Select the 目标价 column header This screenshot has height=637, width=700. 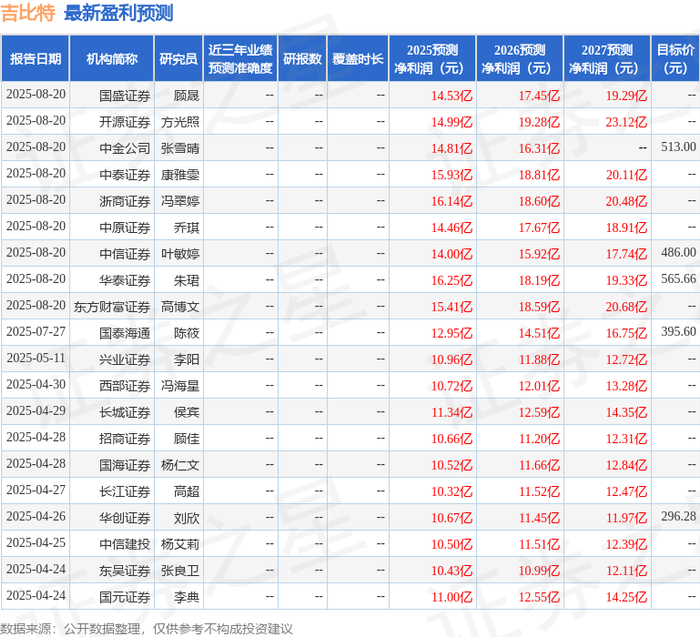(x=675, y=59)
